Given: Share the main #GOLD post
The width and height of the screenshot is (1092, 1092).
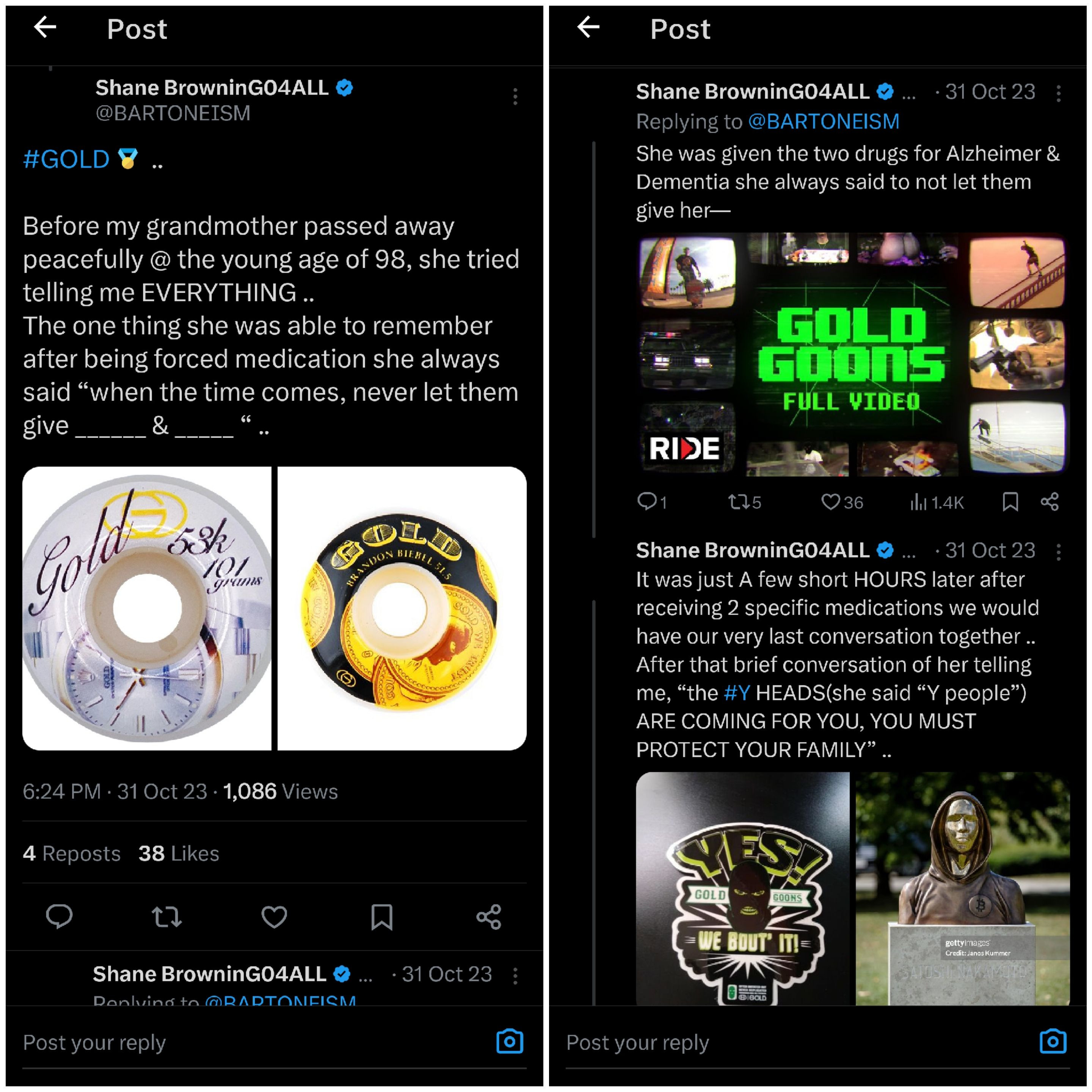Looking at the screenshot, I should (x=489, y=917).
